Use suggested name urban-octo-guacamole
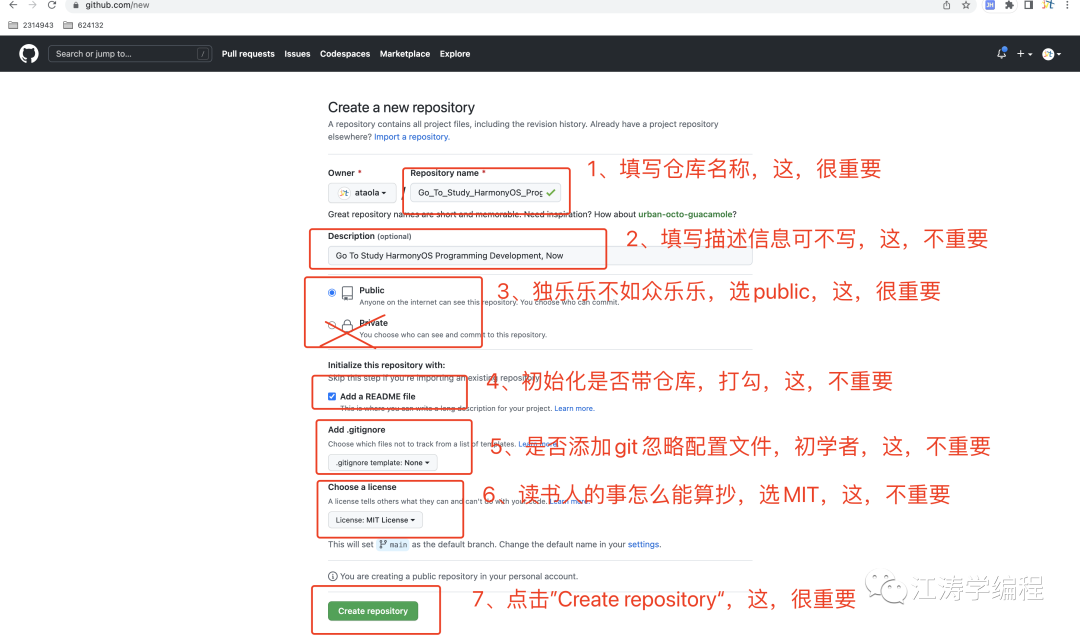 coord(685,214)
